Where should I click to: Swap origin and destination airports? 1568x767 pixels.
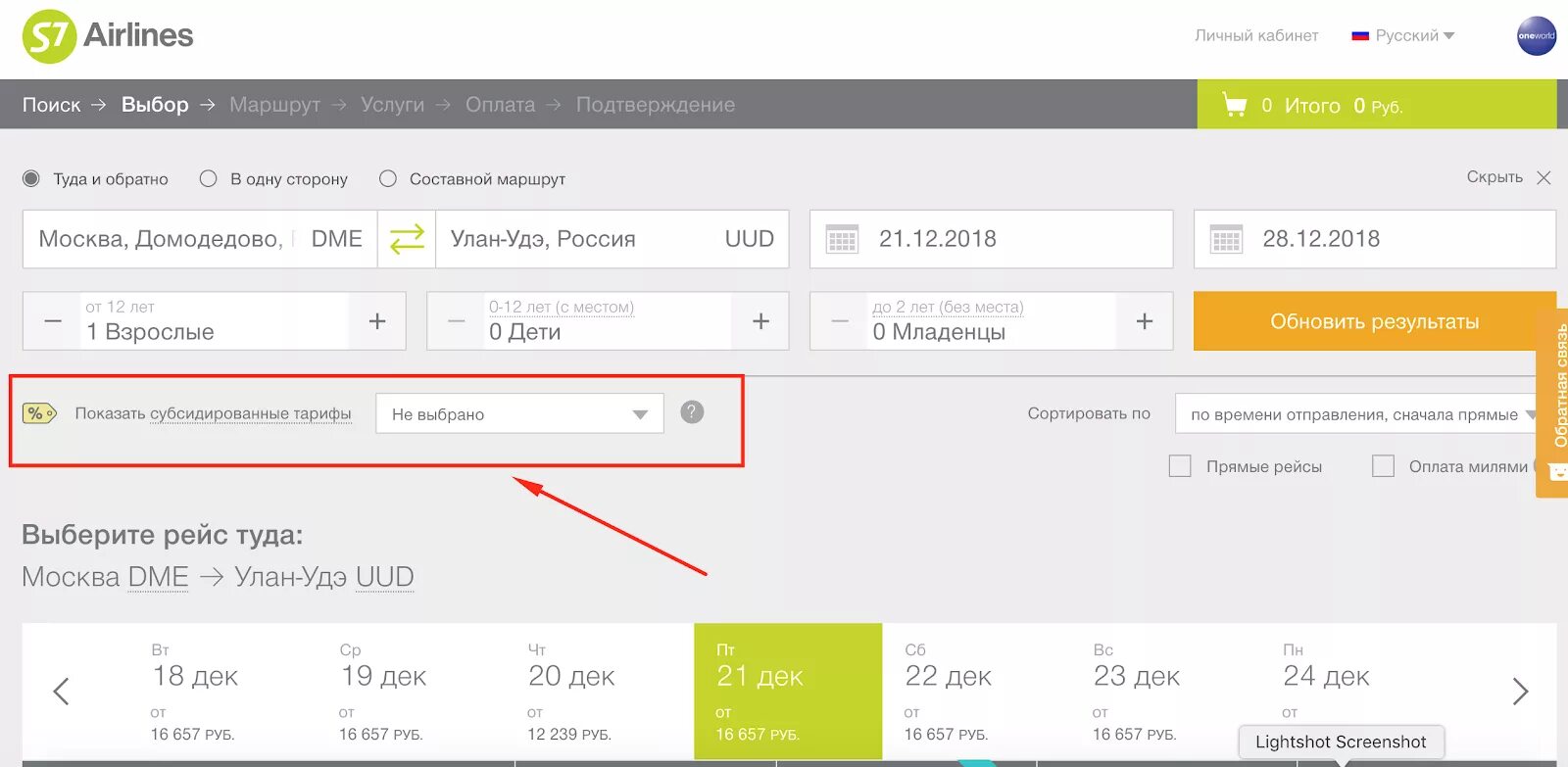[x=407, y=239]
